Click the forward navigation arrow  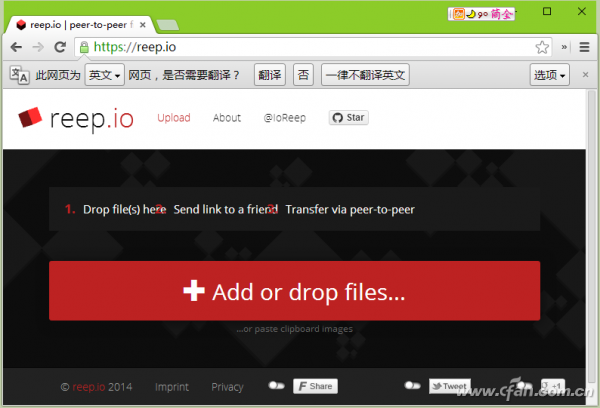38,47
